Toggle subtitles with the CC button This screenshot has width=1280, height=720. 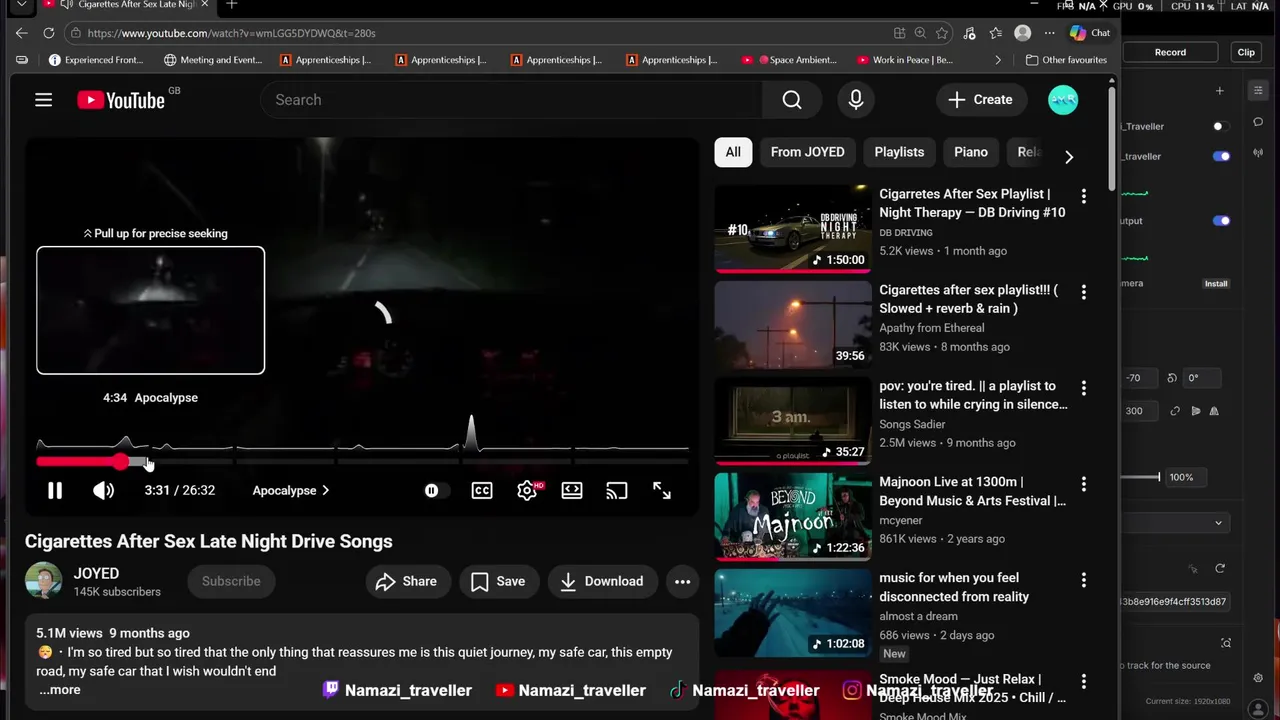tap(482, 490)
